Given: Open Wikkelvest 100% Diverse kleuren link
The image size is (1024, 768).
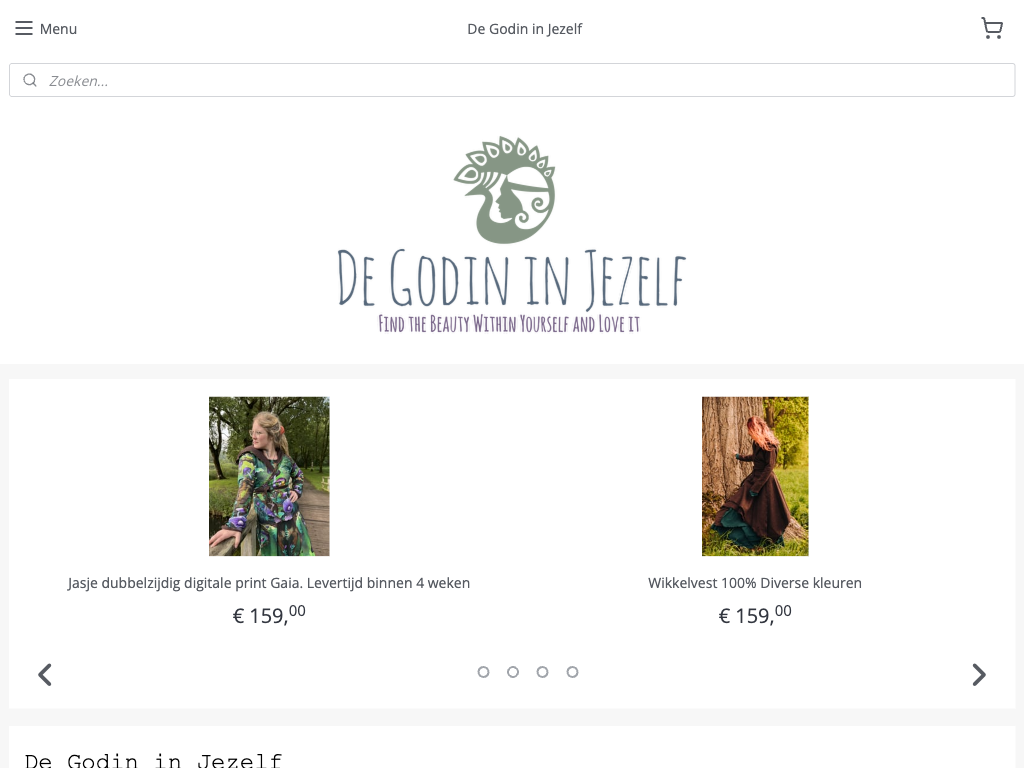Looking at the screenshot, I should coord(755,583).
